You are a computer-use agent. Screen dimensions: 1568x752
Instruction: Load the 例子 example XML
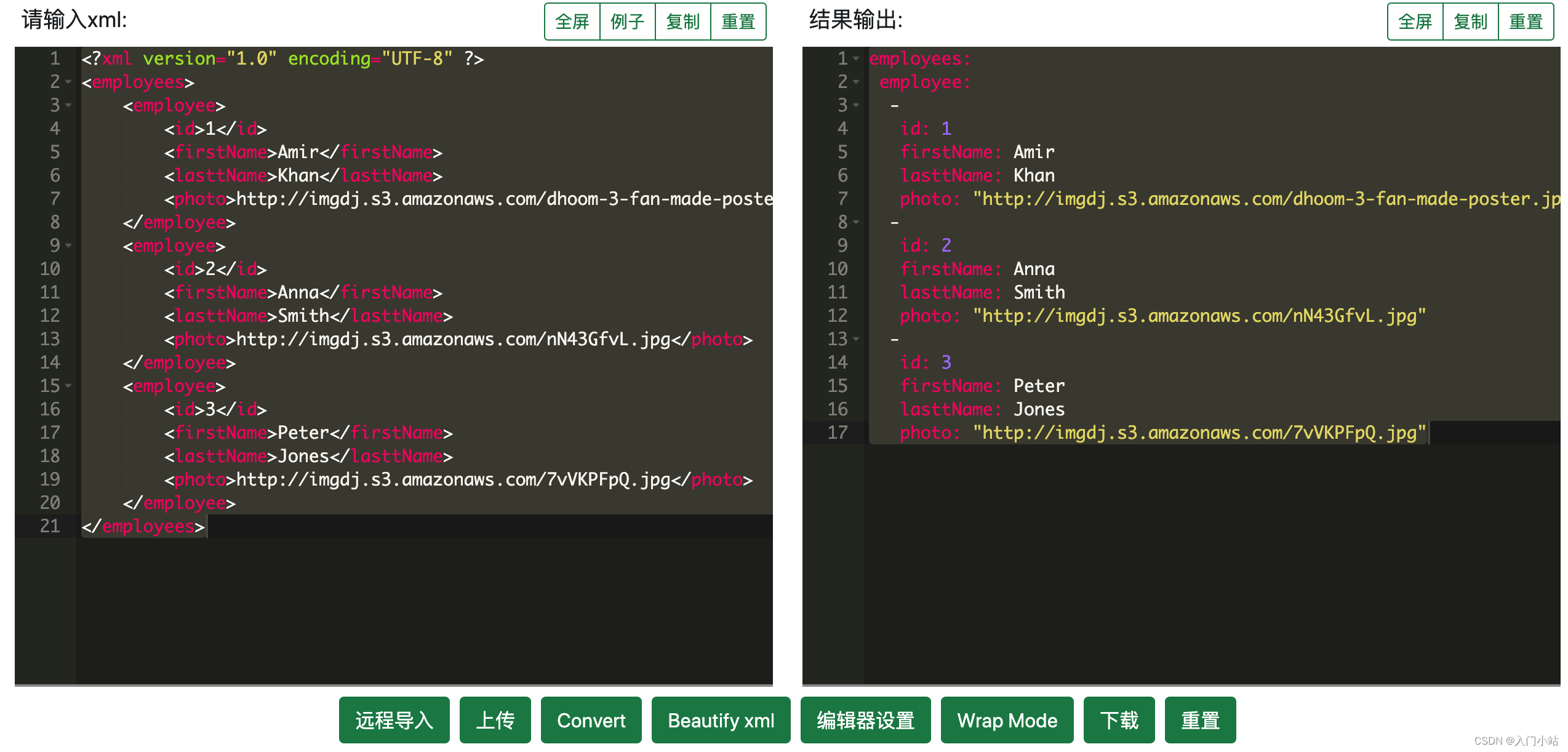point(628,22)
